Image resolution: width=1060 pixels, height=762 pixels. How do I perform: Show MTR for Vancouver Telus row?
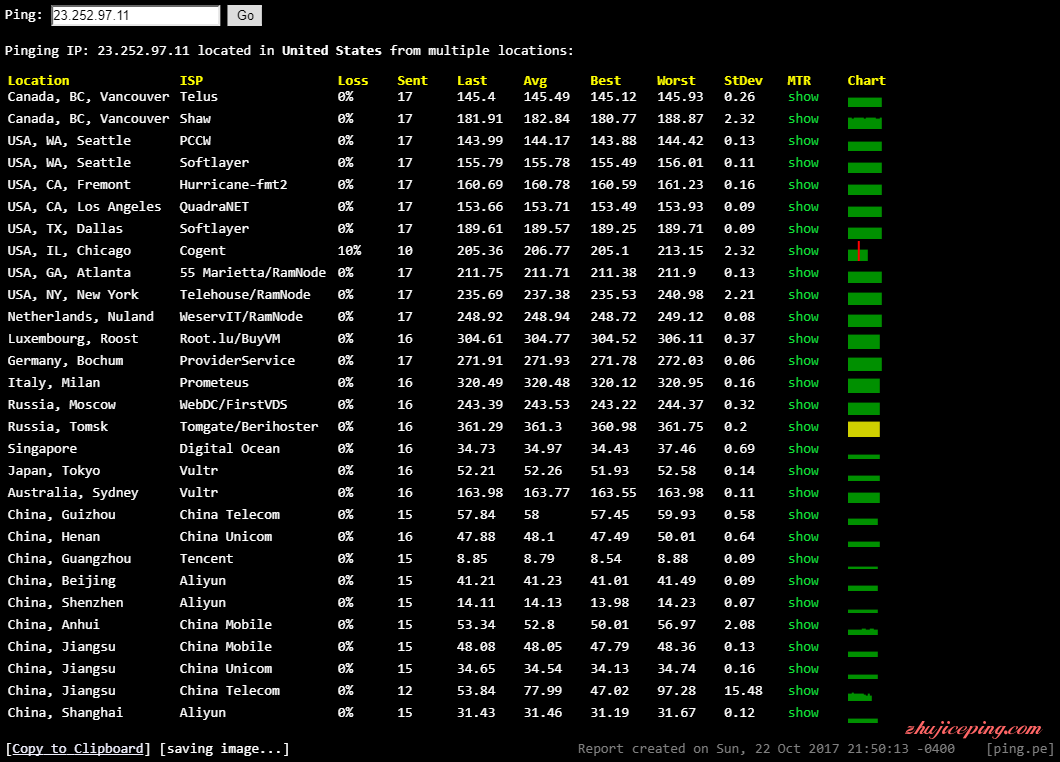[x=803, y=97]
